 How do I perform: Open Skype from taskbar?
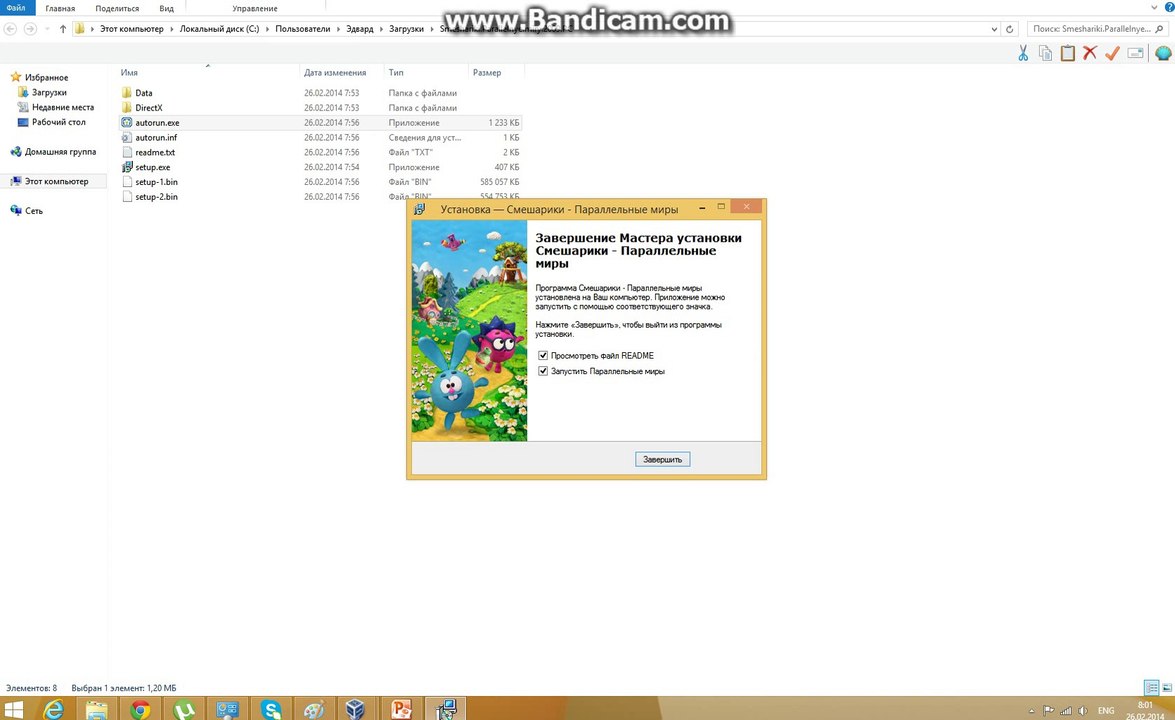271,708
